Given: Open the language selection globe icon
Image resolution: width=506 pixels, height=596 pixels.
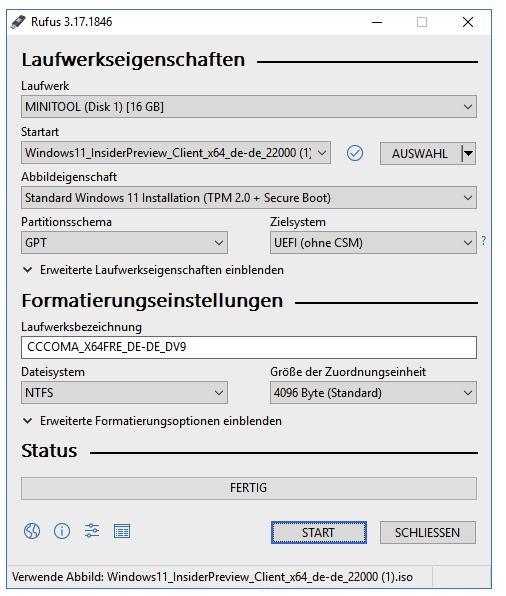Looking at the screenshot, I should point(32,531).
